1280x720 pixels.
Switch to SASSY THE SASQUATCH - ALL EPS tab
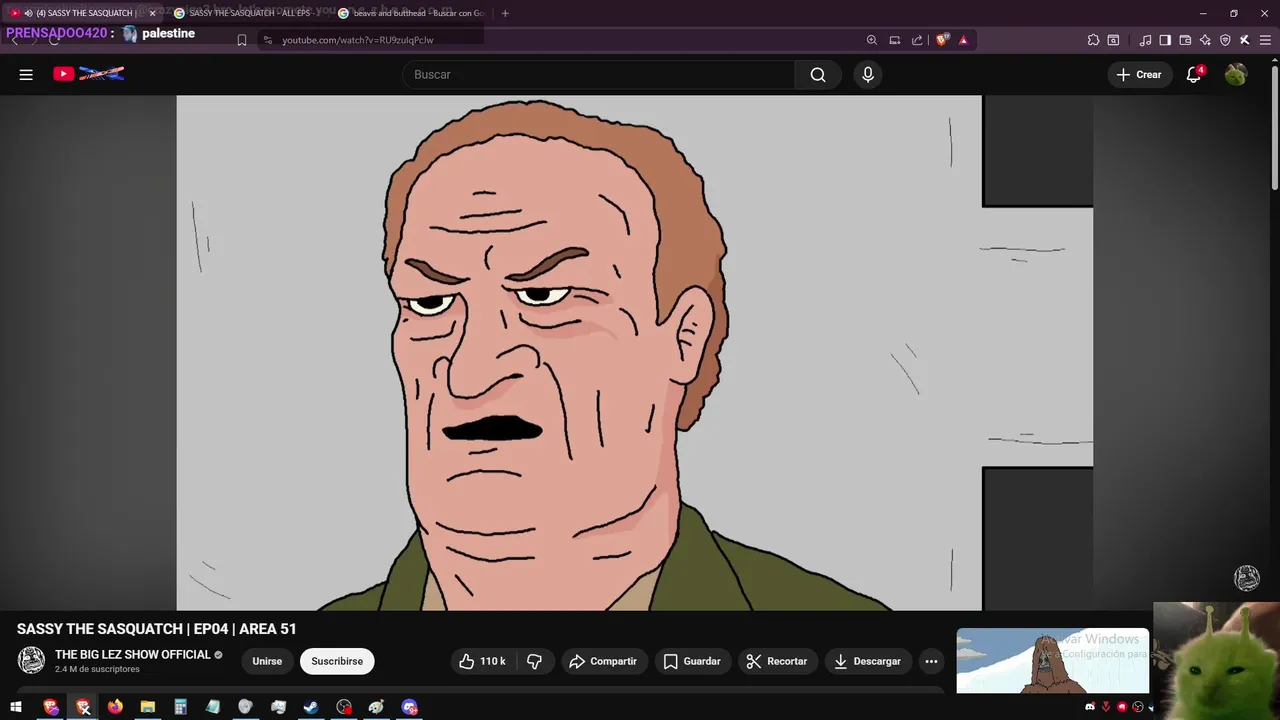[247, 13]
